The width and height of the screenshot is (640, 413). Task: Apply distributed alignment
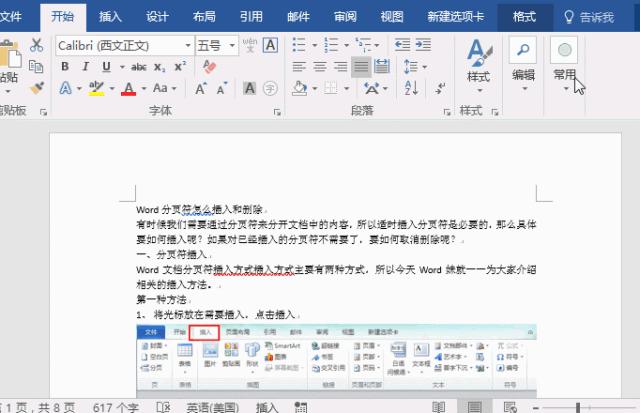[x=382, y=67]
